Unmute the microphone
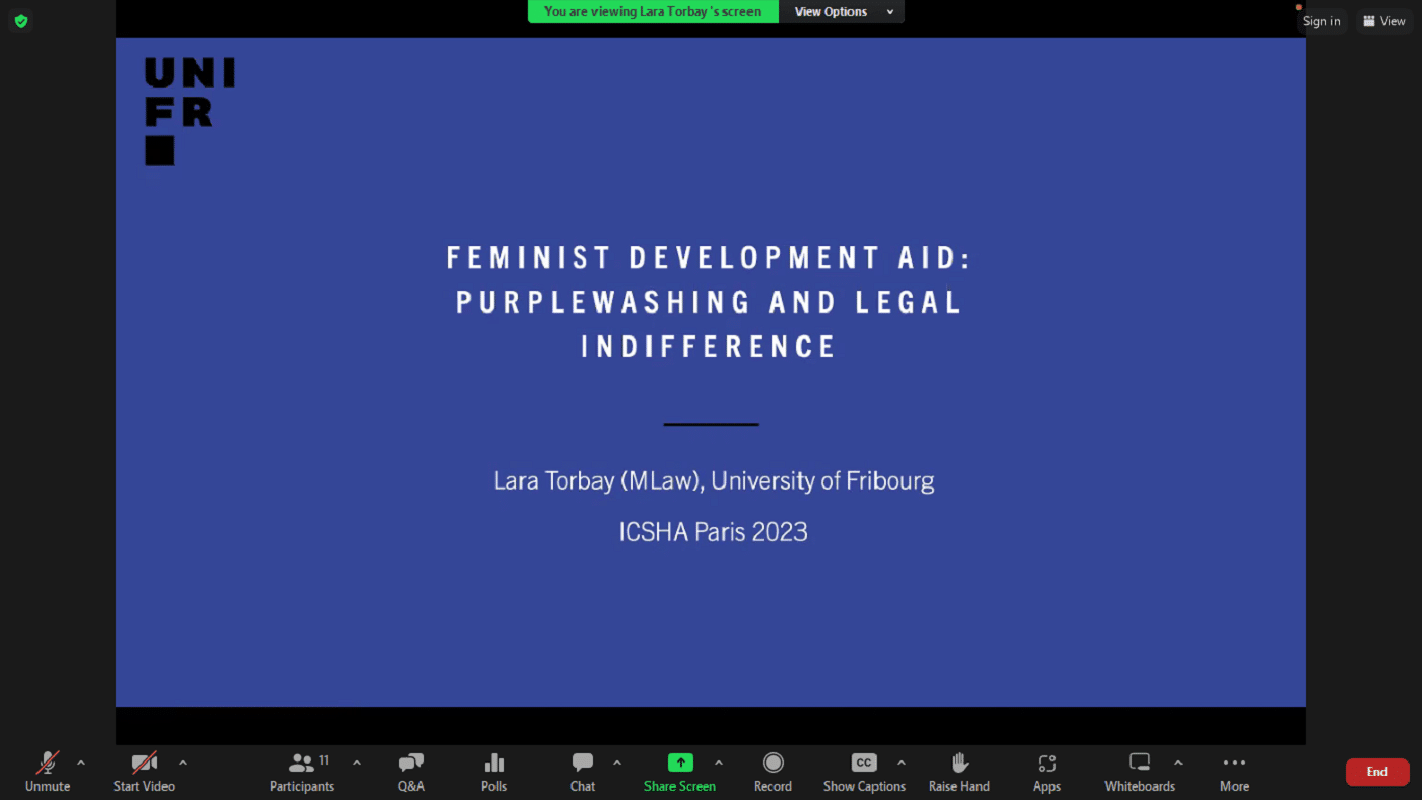This screenshot has height=800, width=1422. (47, 771)
